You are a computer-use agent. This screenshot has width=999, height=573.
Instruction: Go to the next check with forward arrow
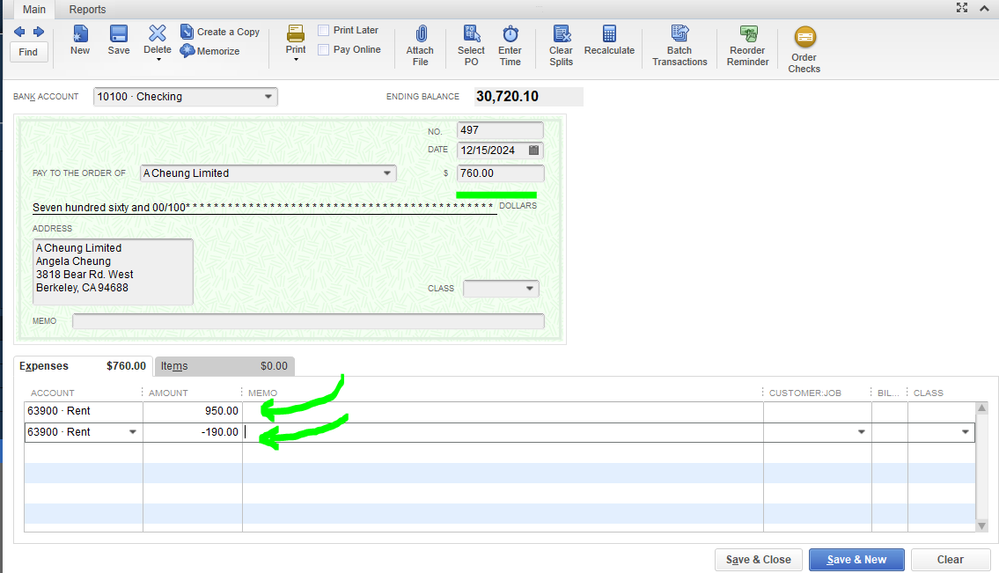(x=39, y=32)
